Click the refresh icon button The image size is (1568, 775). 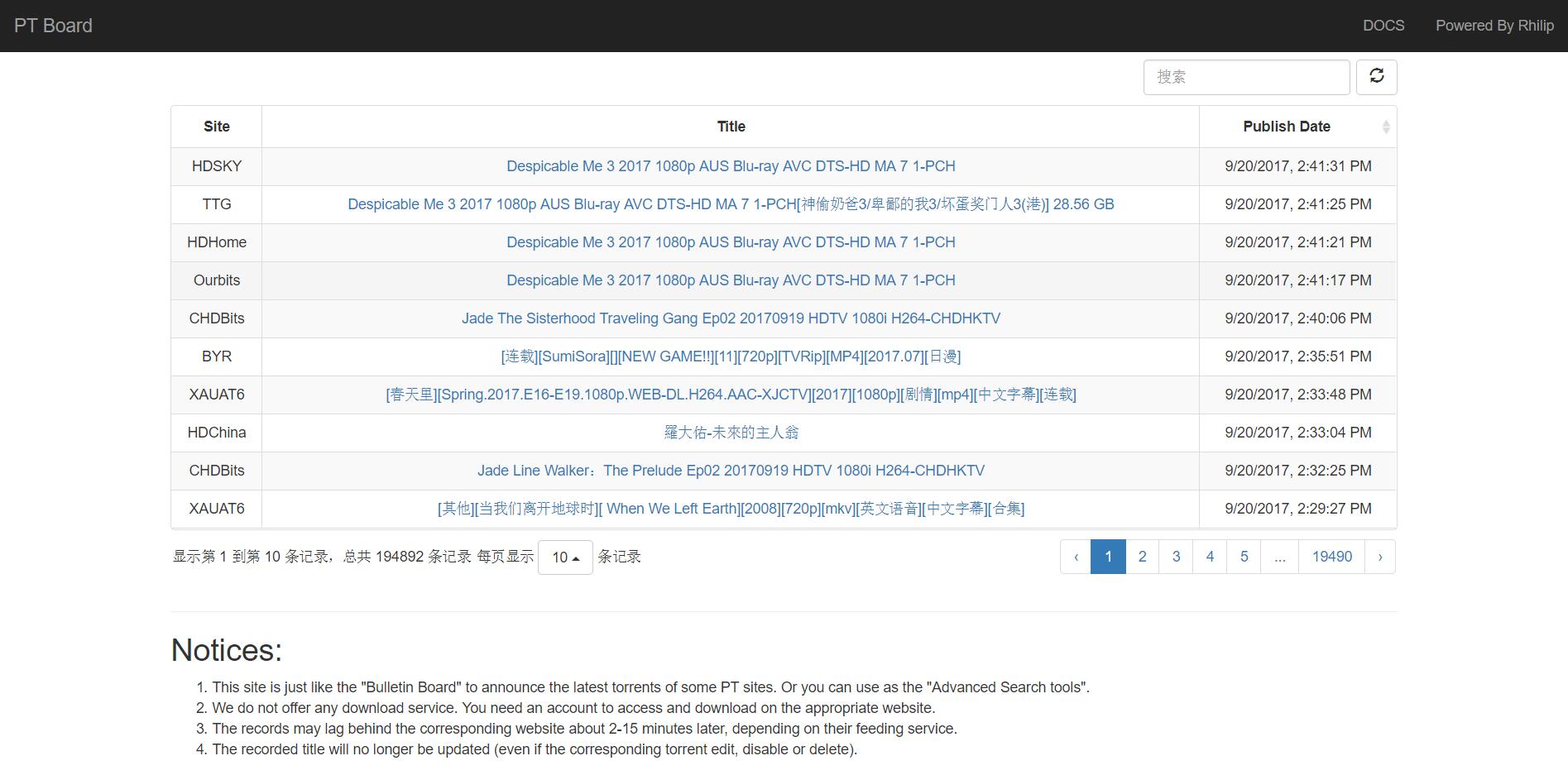pos(1376,77)
